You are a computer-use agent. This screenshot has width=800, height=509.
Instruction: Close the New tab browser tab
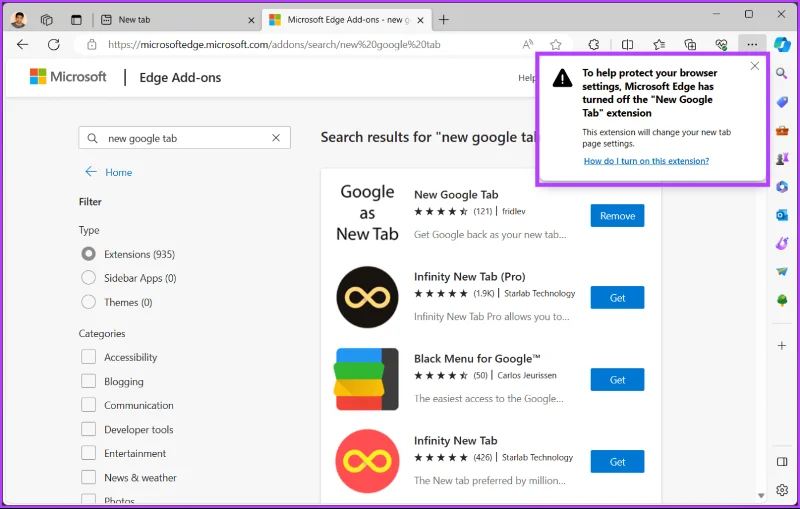tap(251, 20)
